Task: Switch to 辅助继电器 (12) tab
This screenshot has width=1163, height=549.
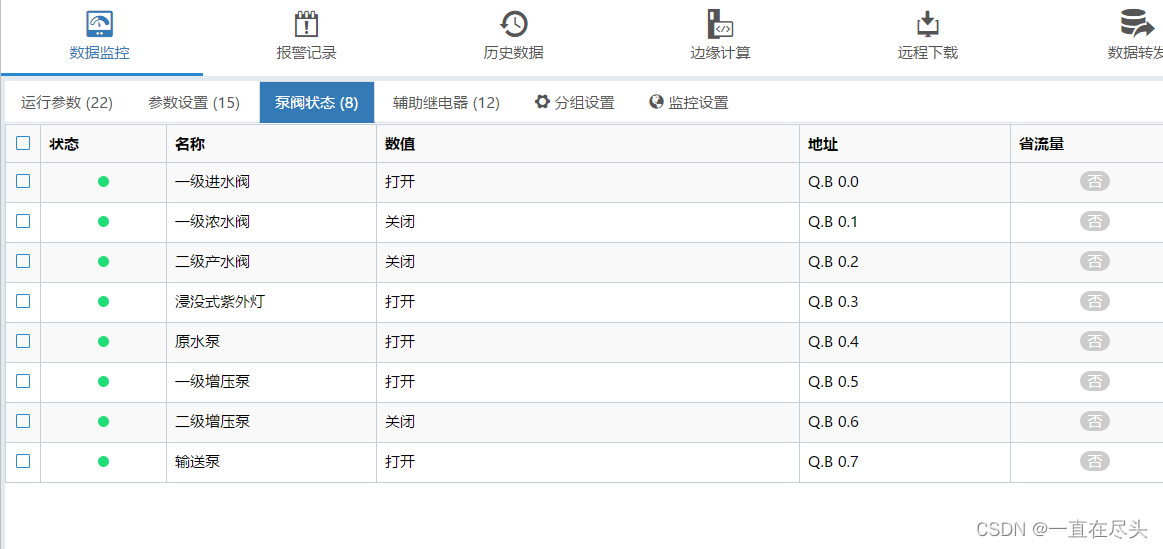Action: pos(447,102)
